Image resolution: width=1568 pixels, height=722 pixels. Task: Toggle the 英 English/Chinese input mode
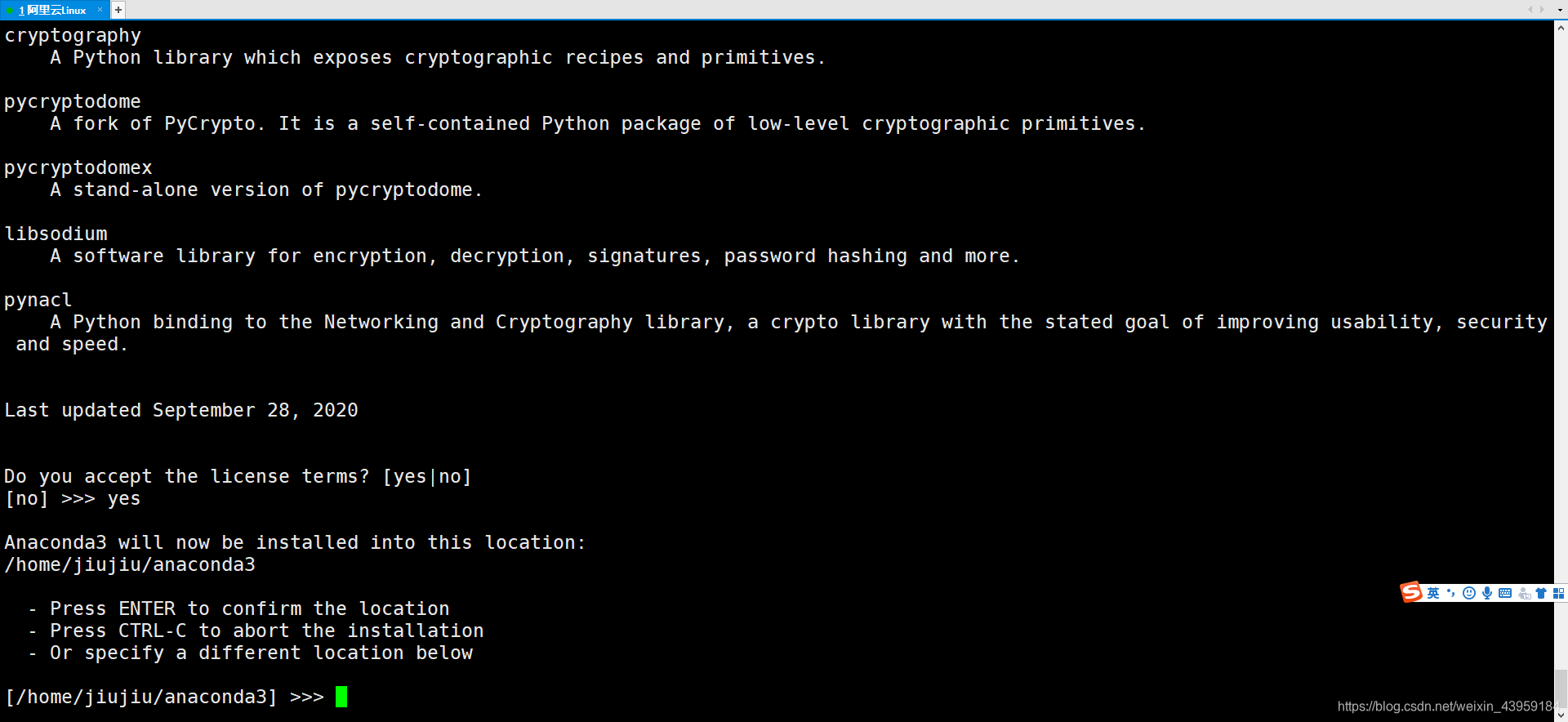[x=1433, y=593]
